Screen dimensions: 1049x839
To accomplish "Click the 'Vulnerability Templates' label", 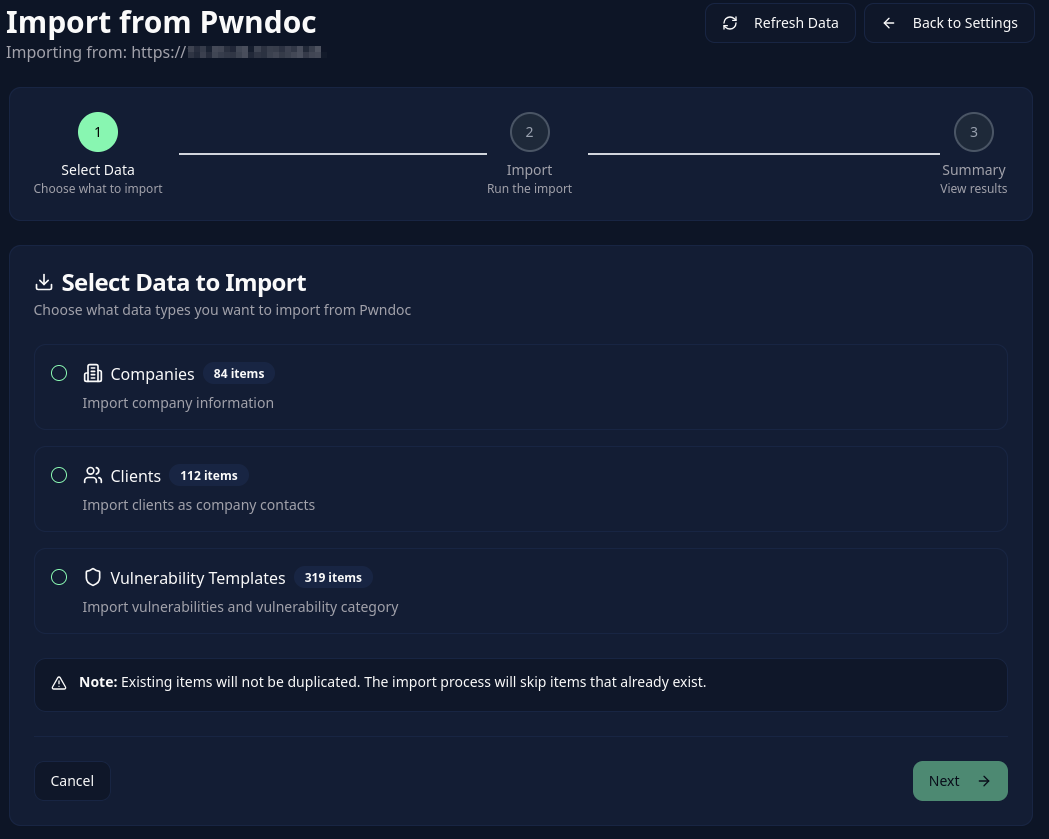I will tap(198, 578).
